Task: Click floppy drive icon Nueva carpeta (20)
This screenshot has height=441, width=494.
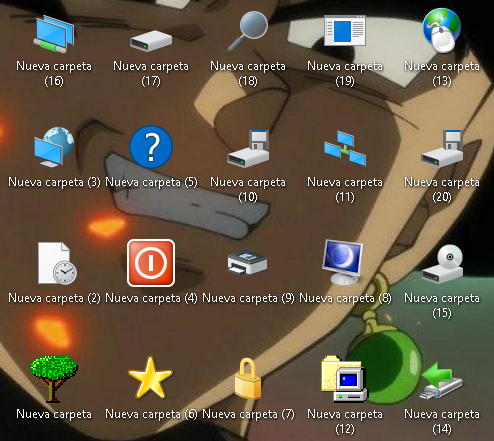Action: (x=442, y=149)
